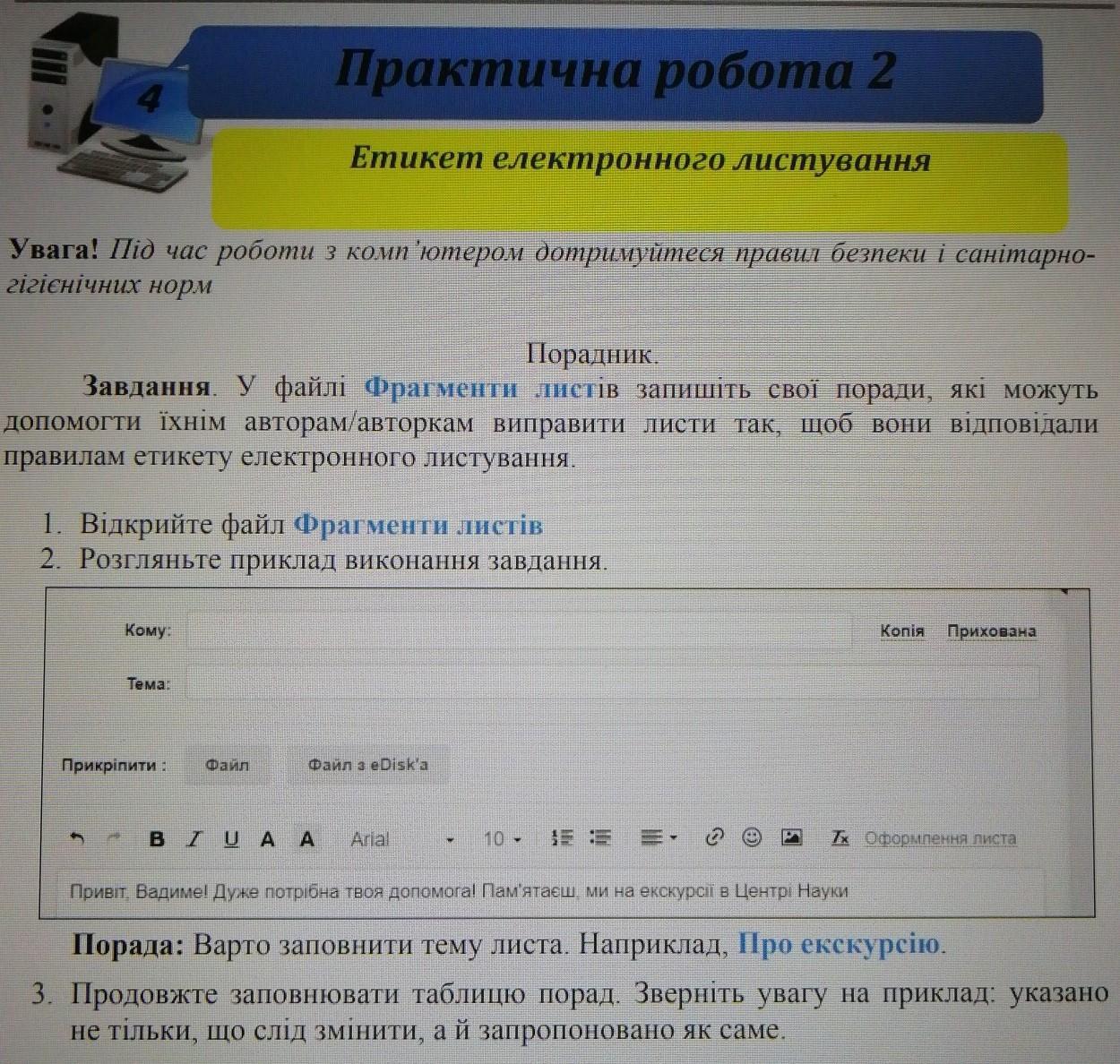Click into the Кому recipient field
This screenshot has width=1120, height=1064.
tap(519, 631)
